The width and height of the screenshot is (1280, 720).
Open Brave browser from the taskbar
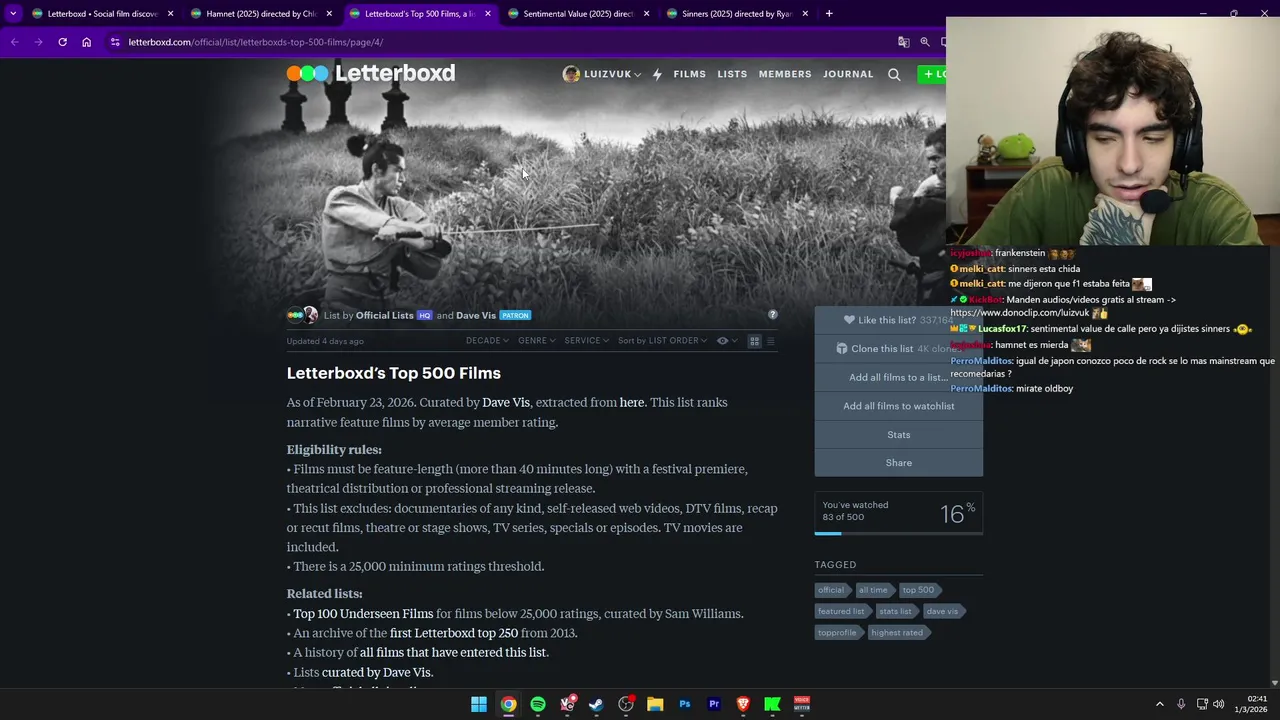pos(743,704)
